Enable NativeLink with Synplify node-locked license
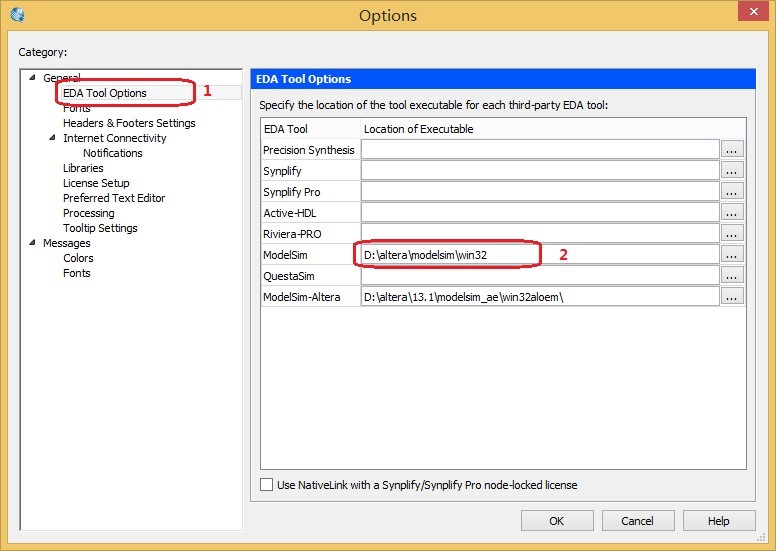776x551 pixels. (x=267, y=485)
